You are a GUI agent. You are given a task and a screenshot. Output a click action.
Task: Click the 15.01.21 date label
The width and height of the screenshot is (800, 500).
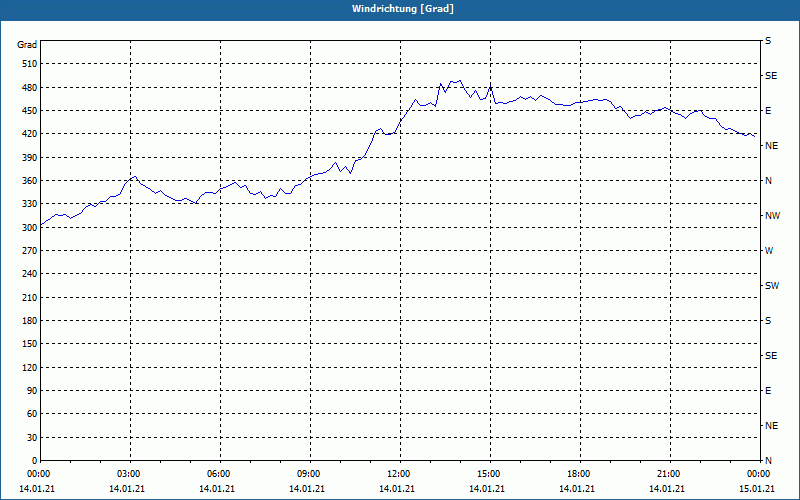pos(757,489)
